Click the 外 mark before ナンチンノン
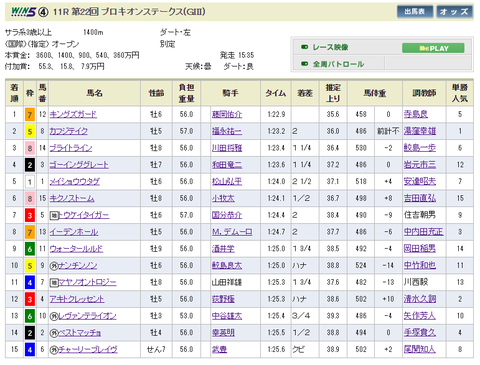This screenshot has width=480, height=365. [54, 266]
